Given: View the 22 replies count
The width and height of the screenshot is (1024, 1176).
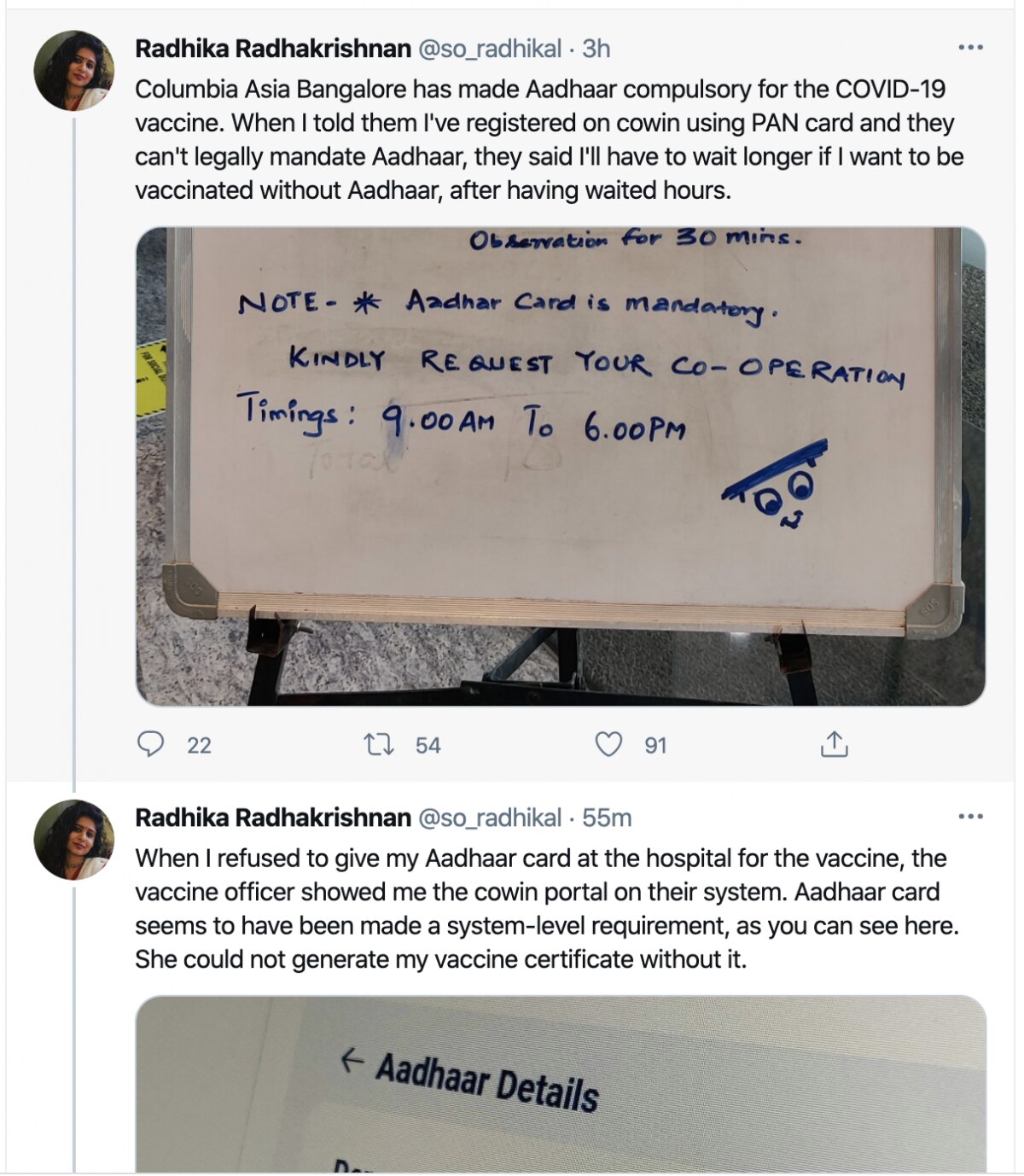Looking at the screenshot, I should click(199, 746).
